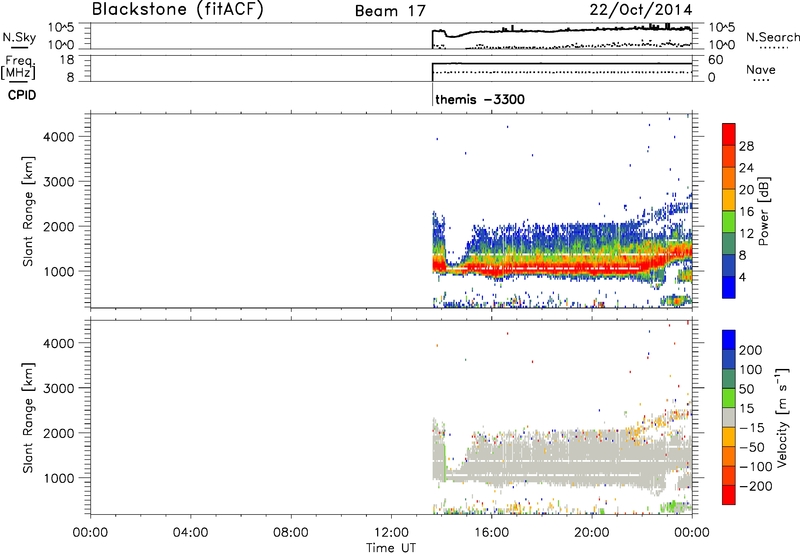Pick the red top segment of power colorbar
The height and width of the screenshot is (554, 800).
click(x=729, y=135)
